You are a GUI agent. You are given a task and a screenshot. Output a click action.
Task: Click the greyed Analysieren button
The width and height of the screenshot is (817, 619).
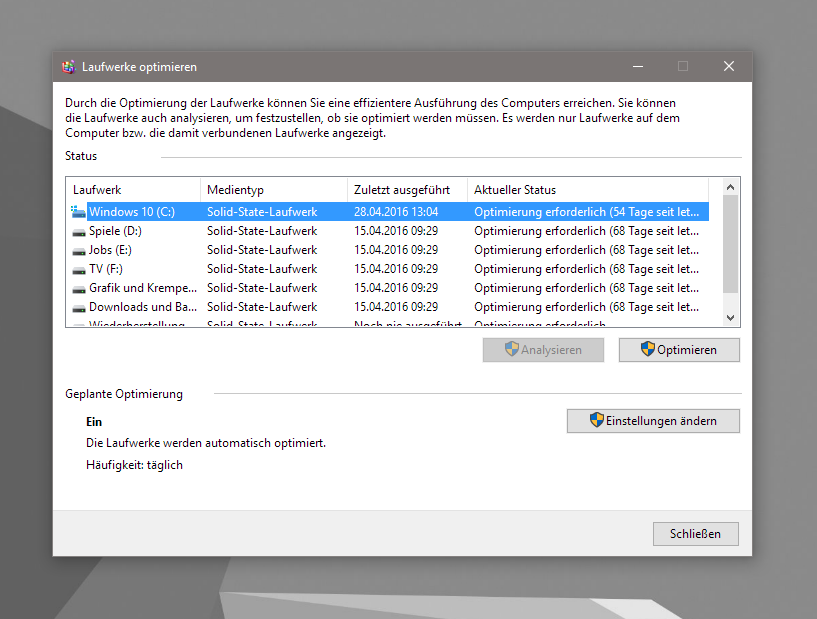pos(543,350)
